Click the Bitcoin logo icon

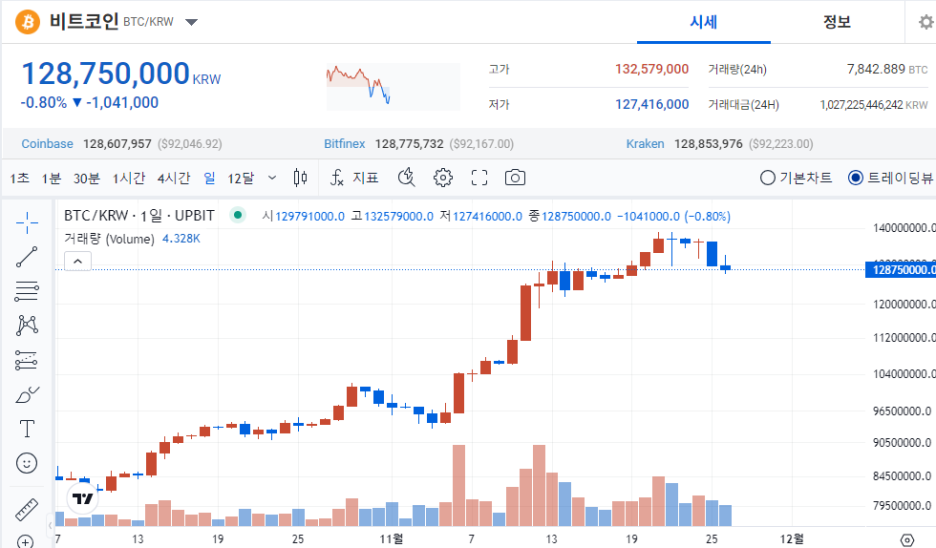click(27, 22)
